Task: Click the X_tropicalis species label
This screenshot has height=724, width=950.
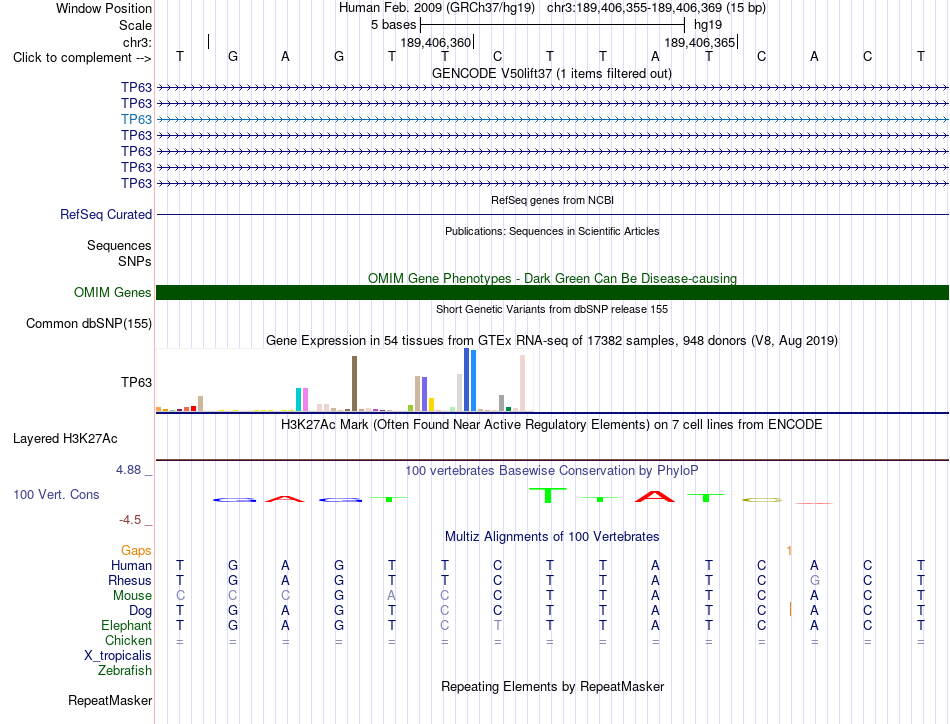Action: (x=118, y=656)
